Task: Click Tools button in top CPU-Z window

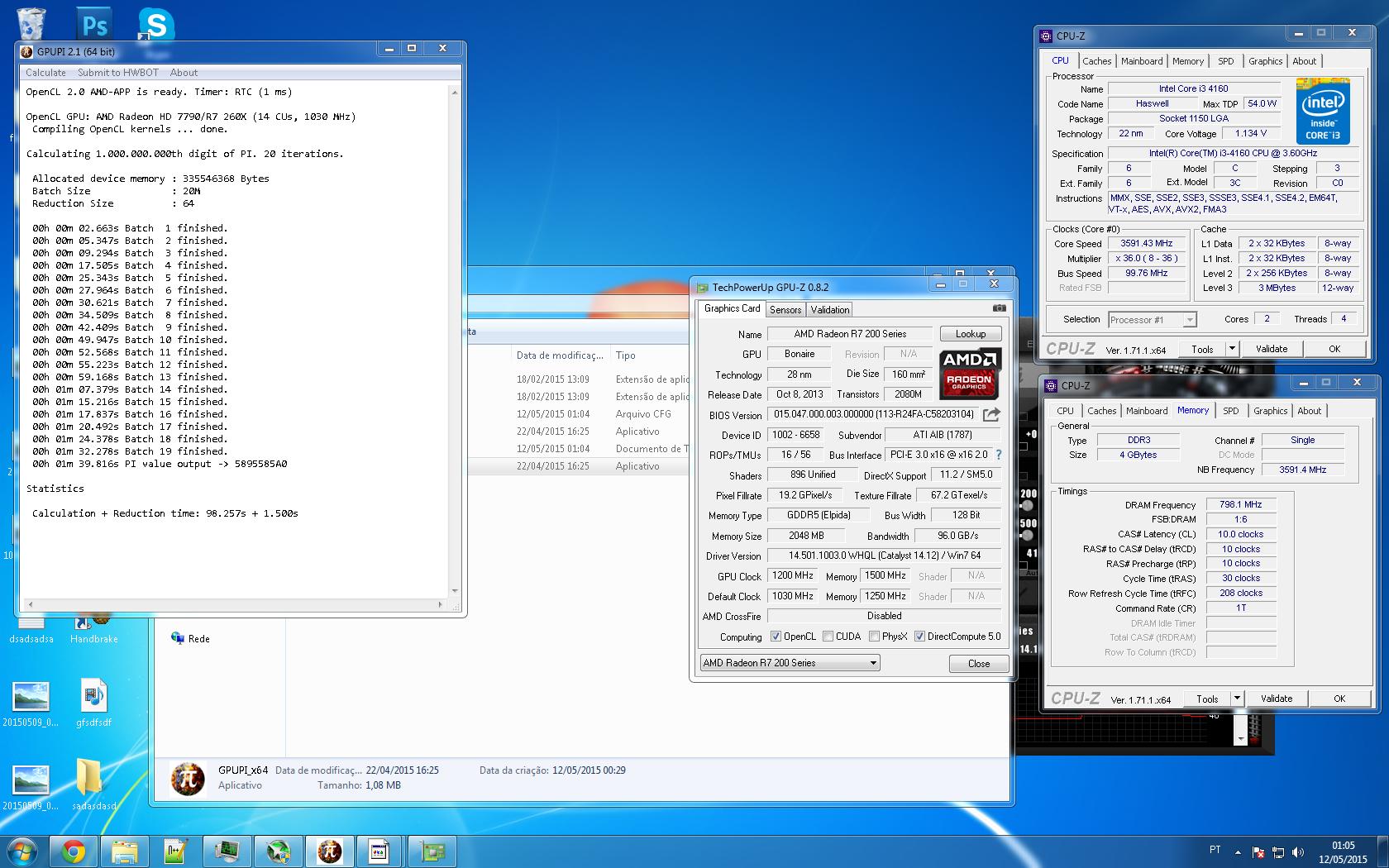Action: (1202, 349)
